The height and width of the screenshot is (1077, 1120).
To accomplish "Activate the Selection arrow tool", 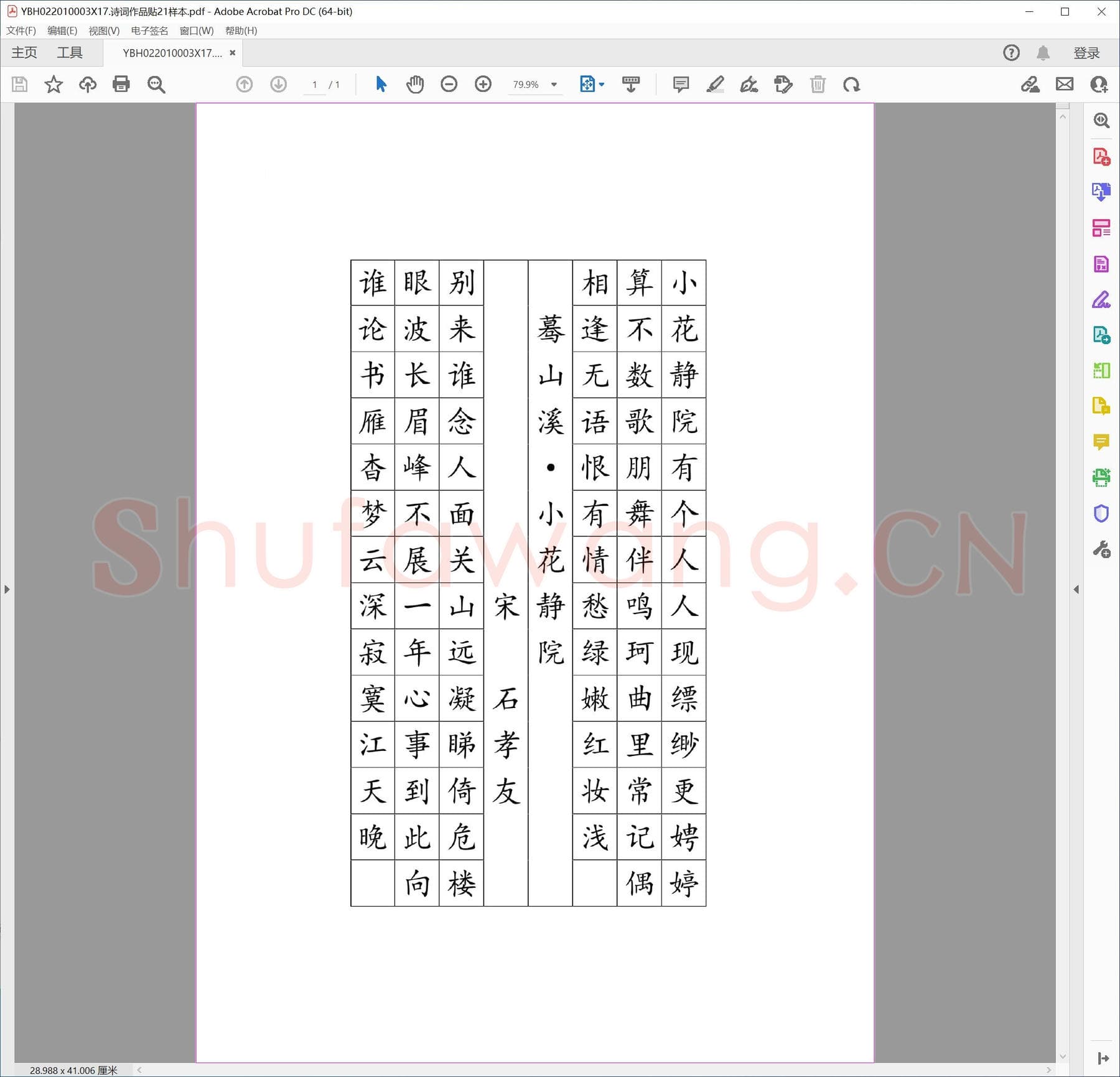I will coord(381,84).
